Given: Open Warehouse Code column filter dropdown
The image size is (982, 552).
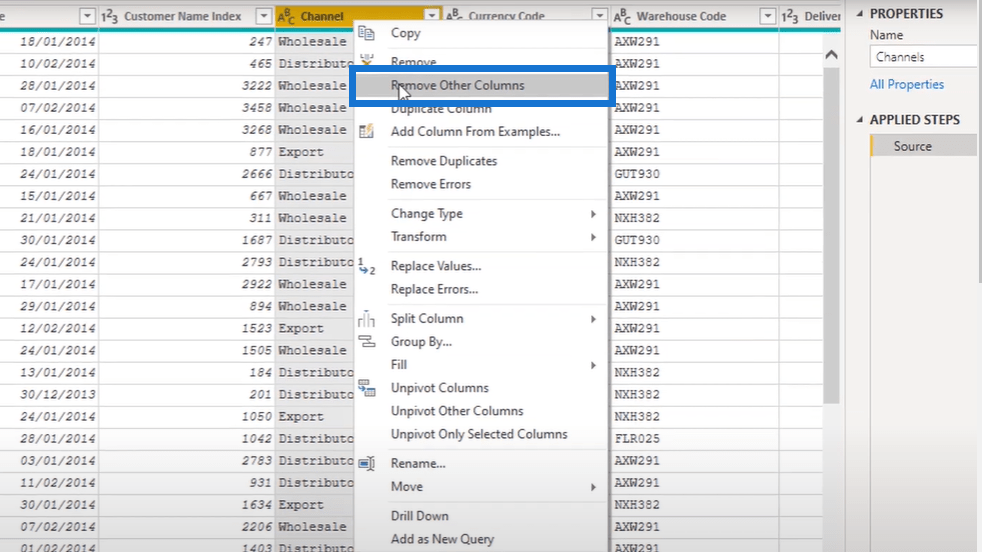Looking at the screenshot, I should coord(767,16).
